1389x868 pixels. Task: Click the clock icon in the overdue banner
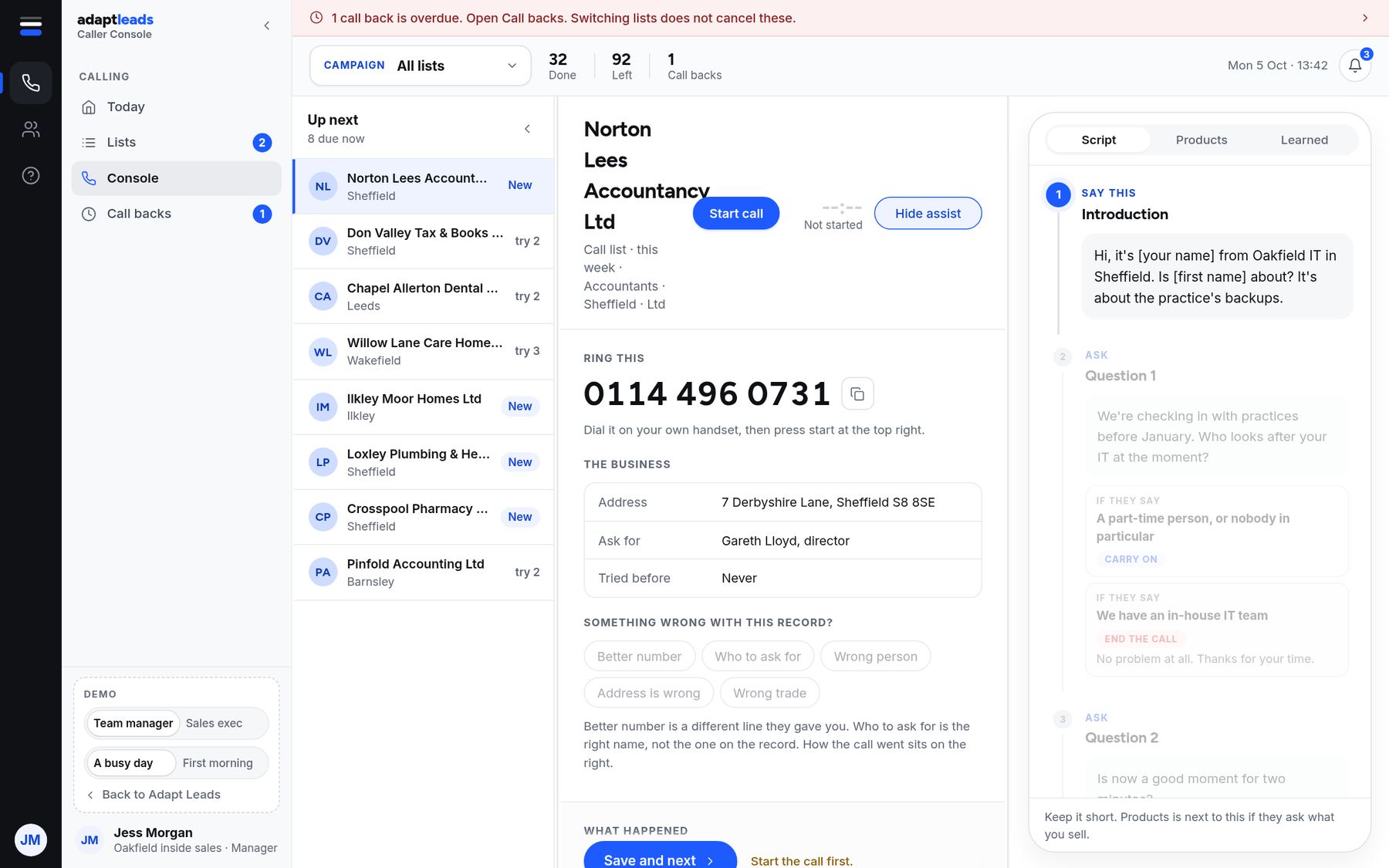[316, 18]
